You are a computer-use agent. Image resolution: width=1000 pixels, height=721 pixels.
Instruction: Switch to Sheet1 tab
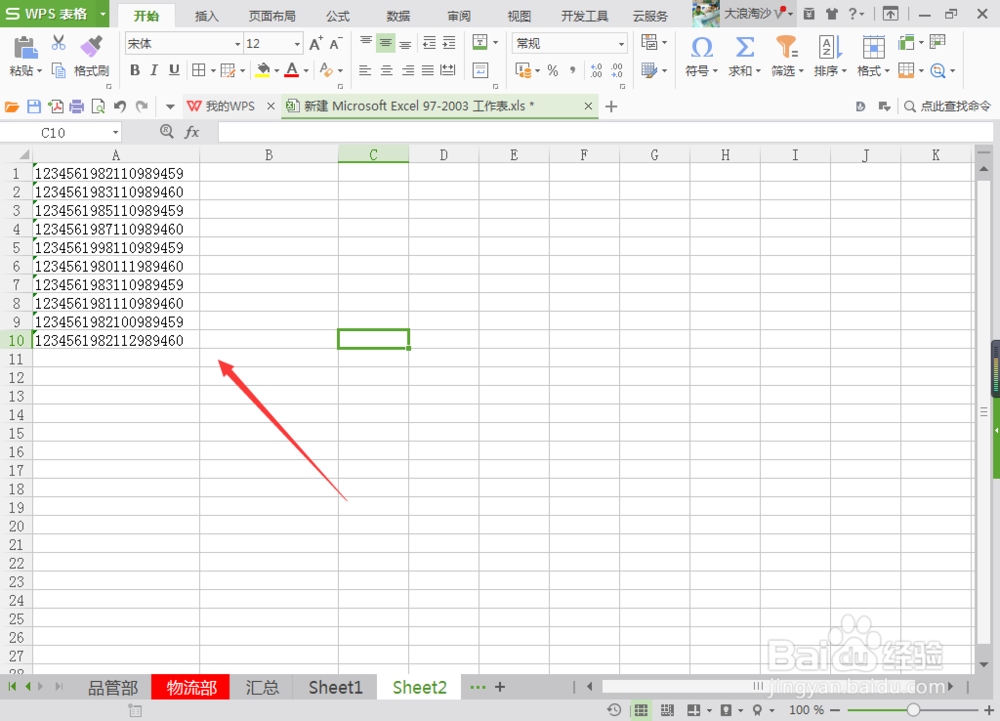click(335, 687)
